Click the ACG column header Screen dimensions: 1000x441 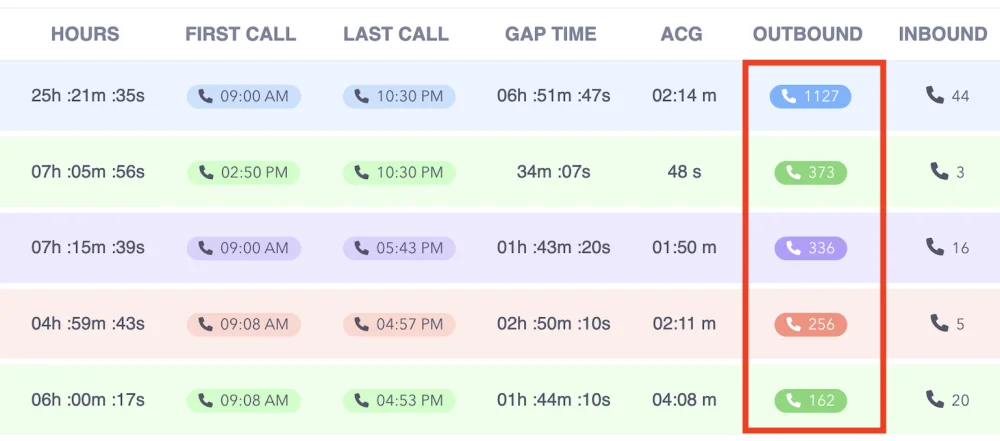[x=683, y=34]
